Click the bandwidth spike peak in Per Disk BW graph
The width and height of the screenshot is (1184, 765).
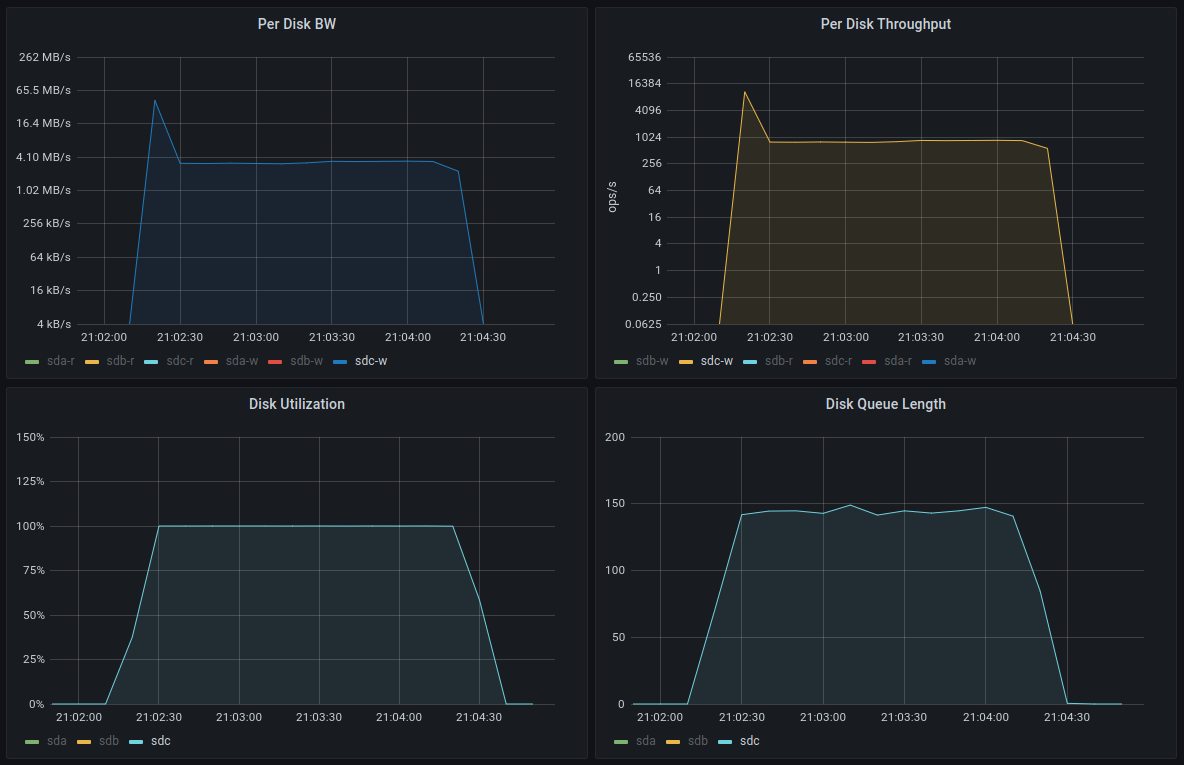[x=154, y=100]
